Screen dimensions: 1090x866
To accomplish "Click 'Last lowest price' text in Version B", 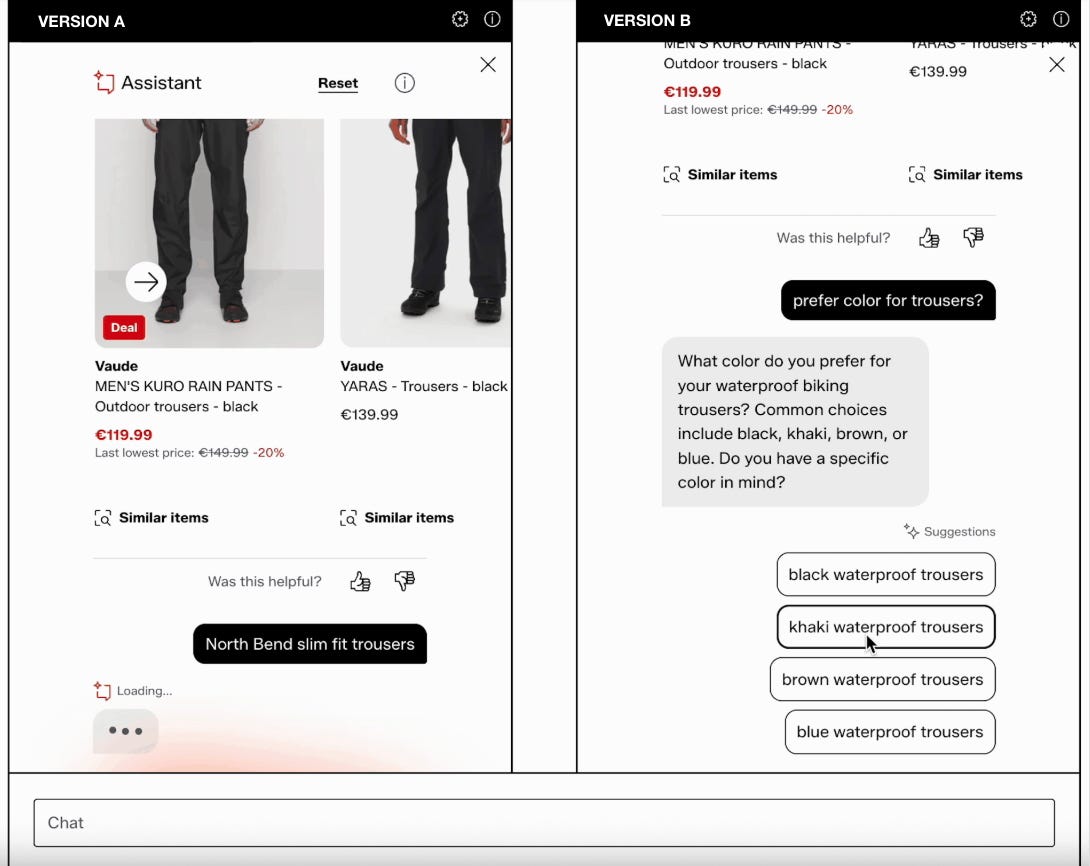I will pos(713,110).
